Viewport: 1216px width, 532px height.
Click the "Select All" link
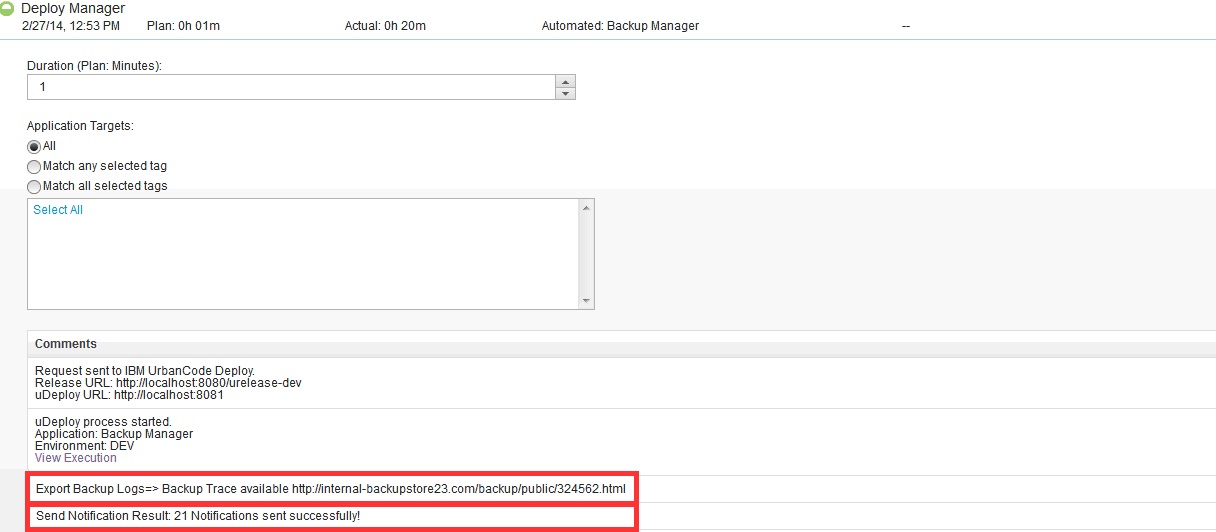tap(58, 210)
